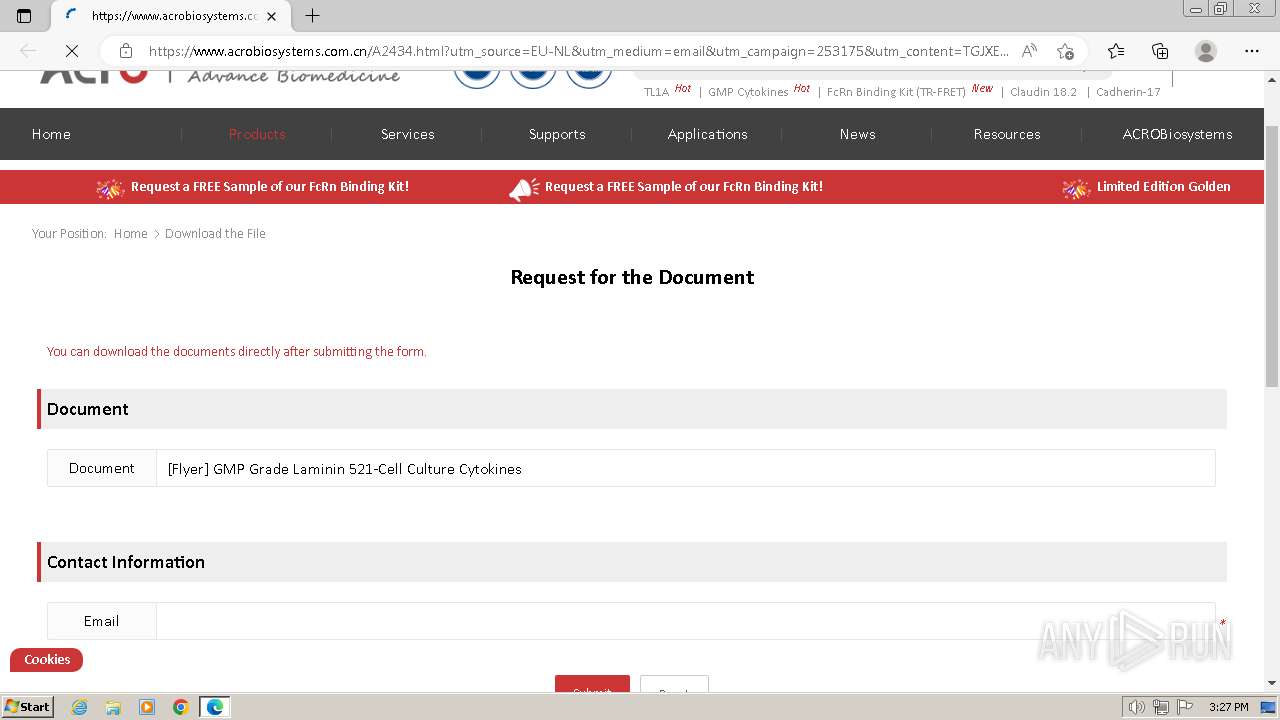Select the address bar URL
Viewport: 1280px width, 720px height.
pos(578,51)
